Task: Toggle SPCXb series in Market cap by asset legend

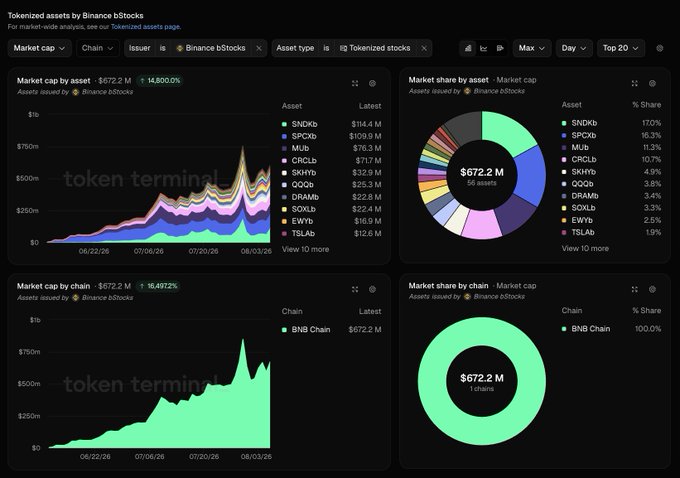Action: [299, 136]
